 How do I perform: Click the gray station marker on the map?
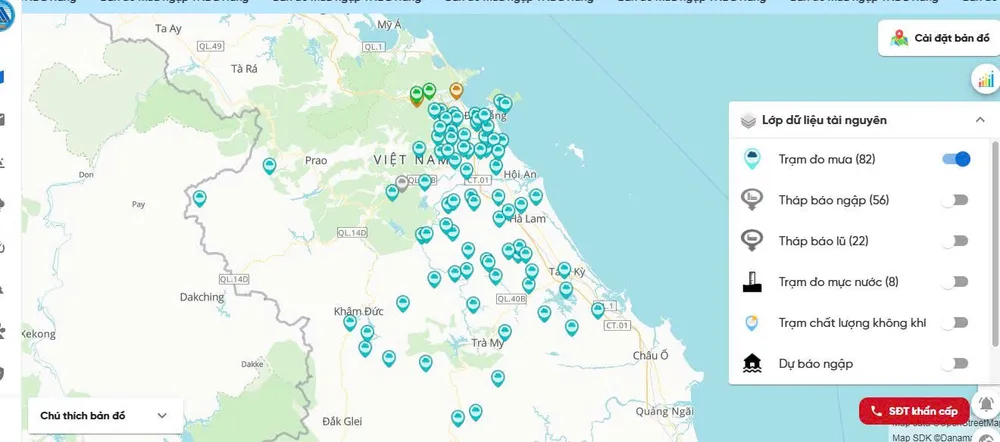coord(402,184)
